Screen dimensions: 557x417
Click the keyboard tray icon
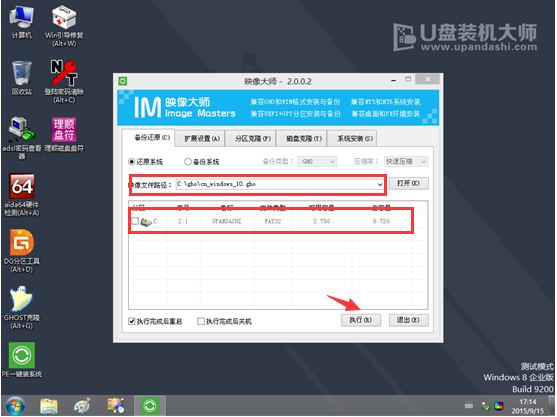pos(469,405)
